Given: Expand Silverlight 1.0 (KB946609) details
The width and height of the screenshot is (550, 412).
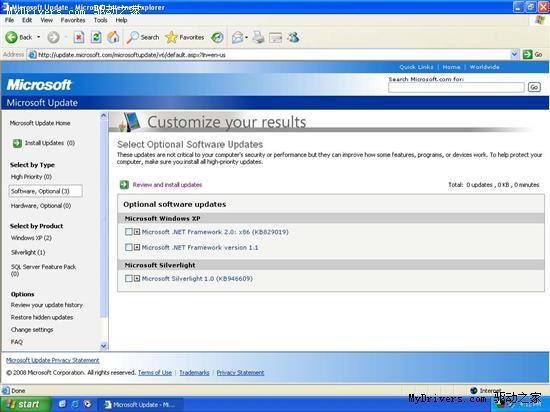Looking at the screenshot, I should click(137, 279).
